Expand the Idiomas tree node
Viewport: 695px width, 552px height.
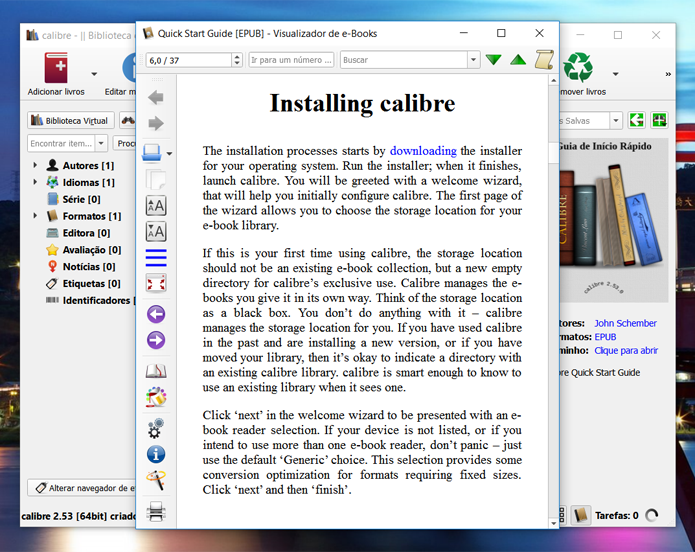35,182
